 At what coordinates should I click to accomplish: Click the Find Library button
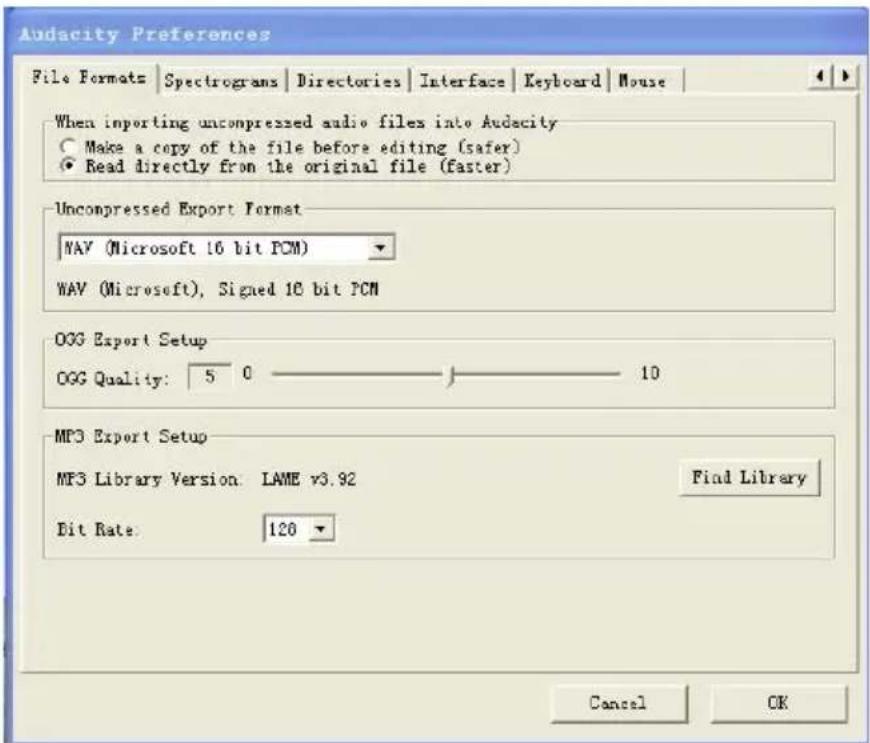coord(749,478)
